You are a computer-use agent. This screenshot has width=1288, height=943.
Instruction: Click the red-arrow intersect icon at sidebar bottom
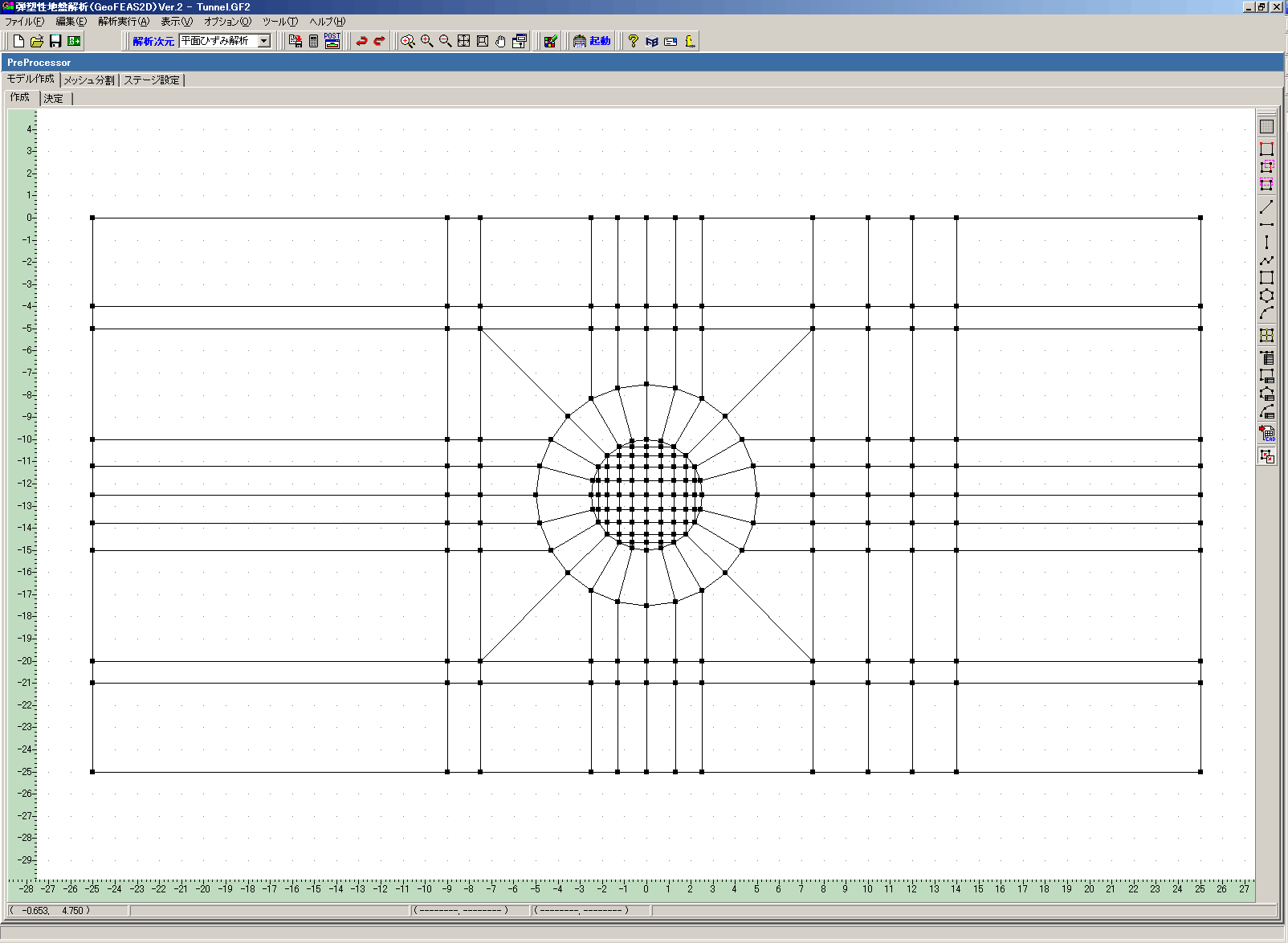[1266, 456]
